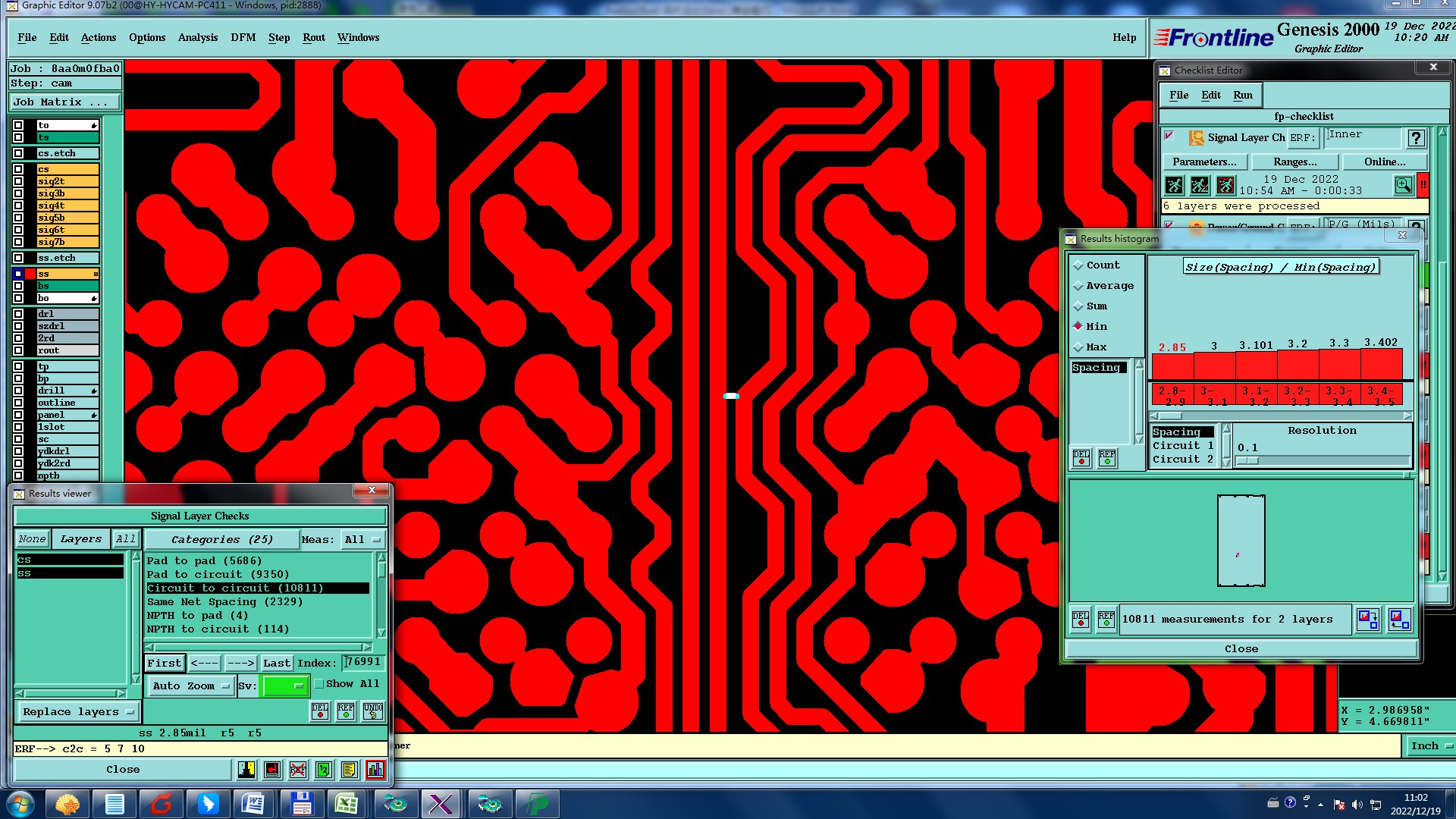
Task: Select the Max radio button
Action: pyautogui.click(x=1078, y=347)
